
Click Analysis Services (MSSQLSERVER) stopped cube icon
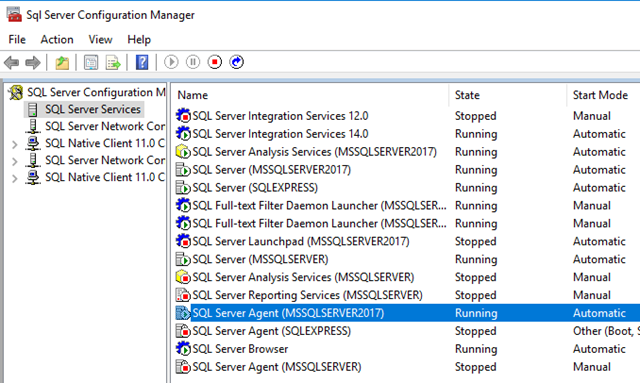(183, 277)
